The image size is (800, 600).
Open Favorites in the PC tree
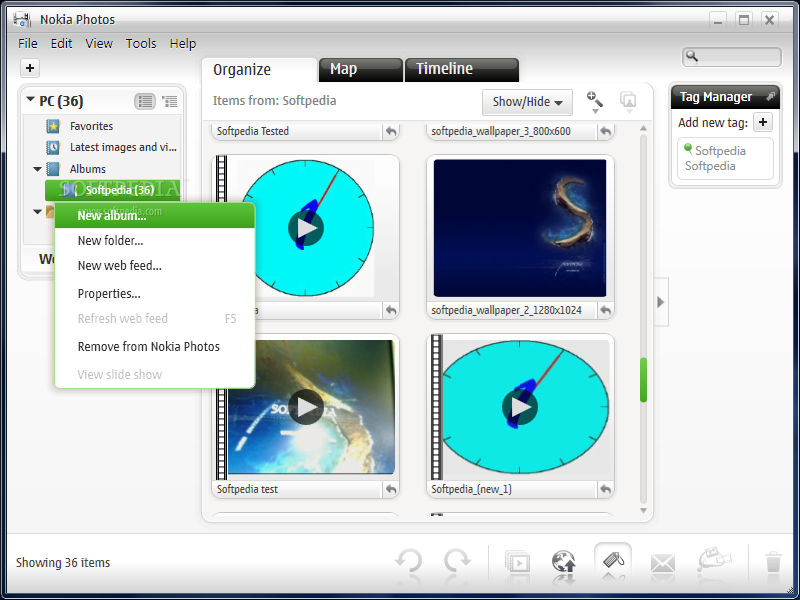(x=91, y=126)
